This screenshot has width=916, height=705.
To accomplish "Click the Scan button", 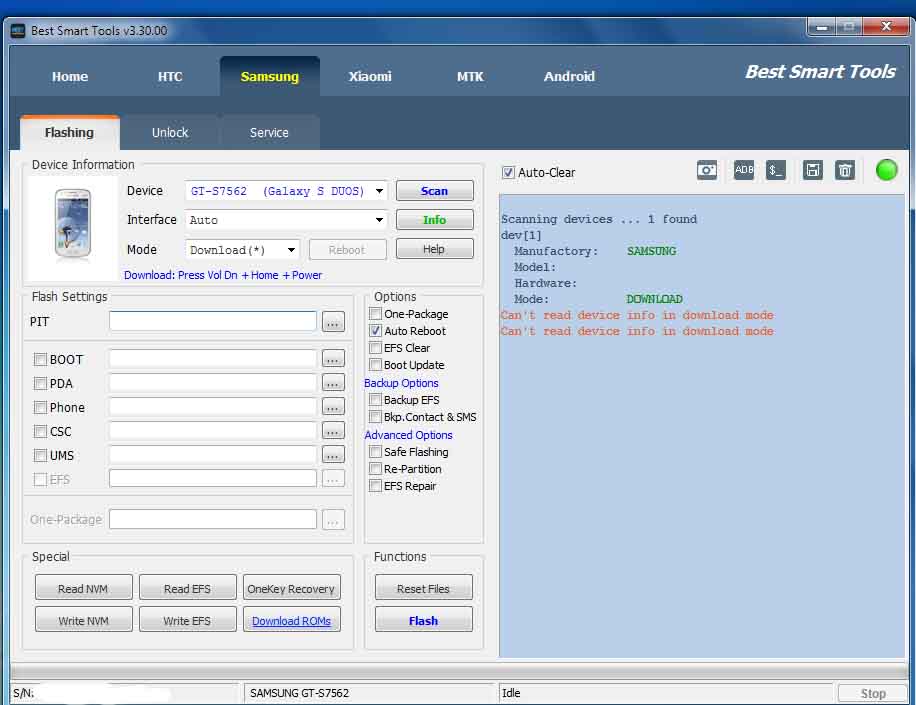I will pyautogui.click(x=435, y=191).
